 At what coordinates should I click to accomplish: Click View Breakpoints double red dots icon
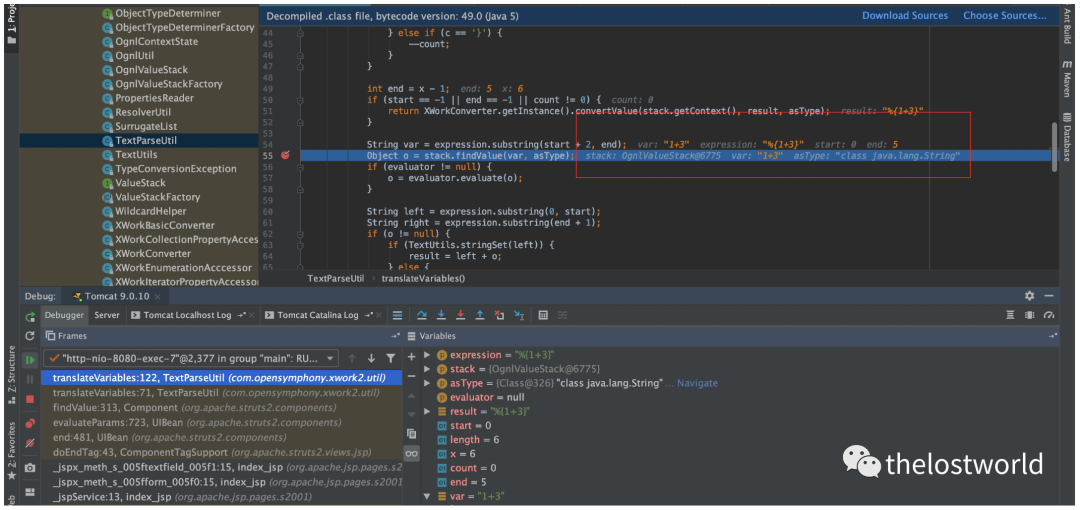(30, 422)
